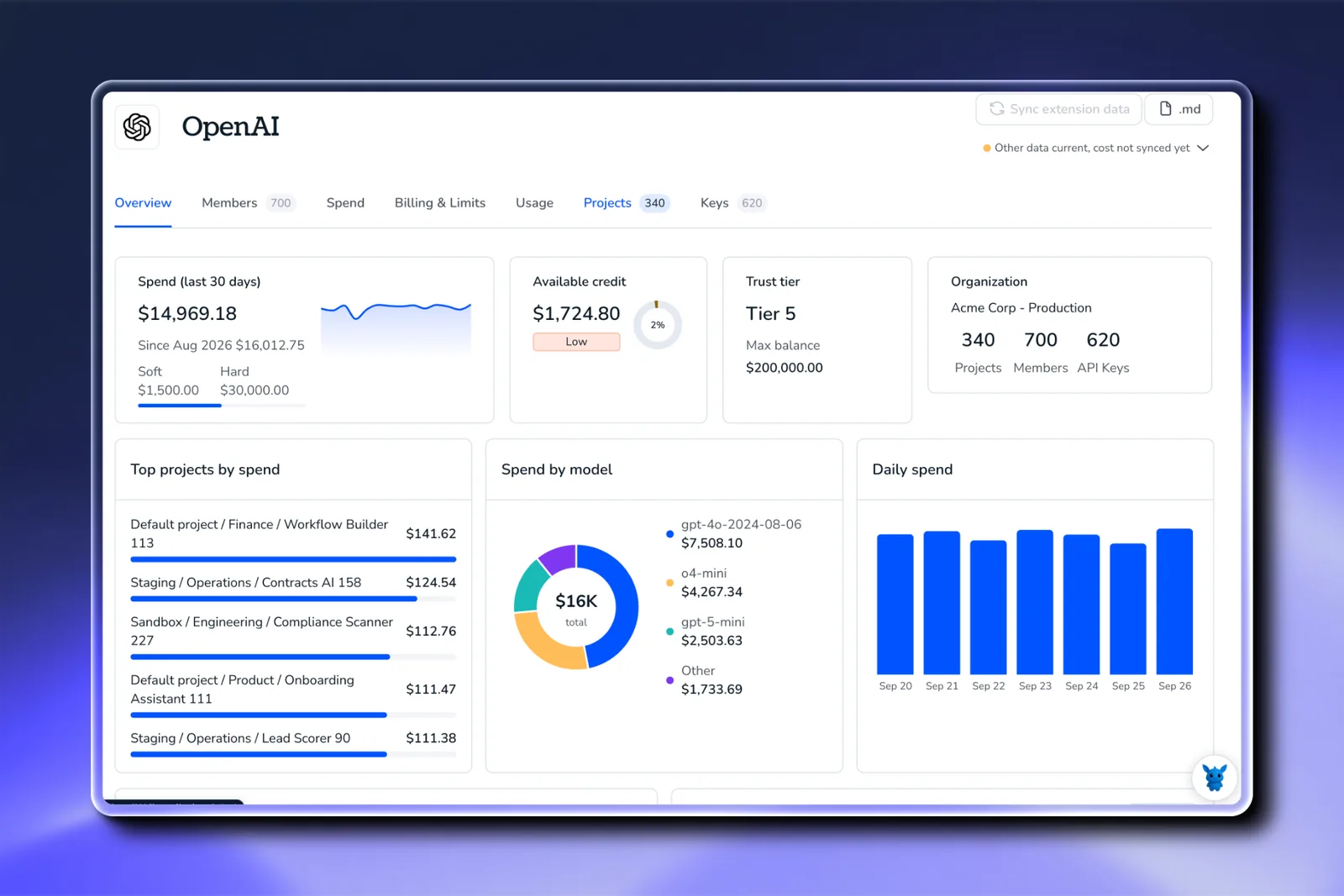This screenshot has width=1344, height=896.
Task: Click the Sep 26 daily spend bar
Action: click(x=1174, y=601)
